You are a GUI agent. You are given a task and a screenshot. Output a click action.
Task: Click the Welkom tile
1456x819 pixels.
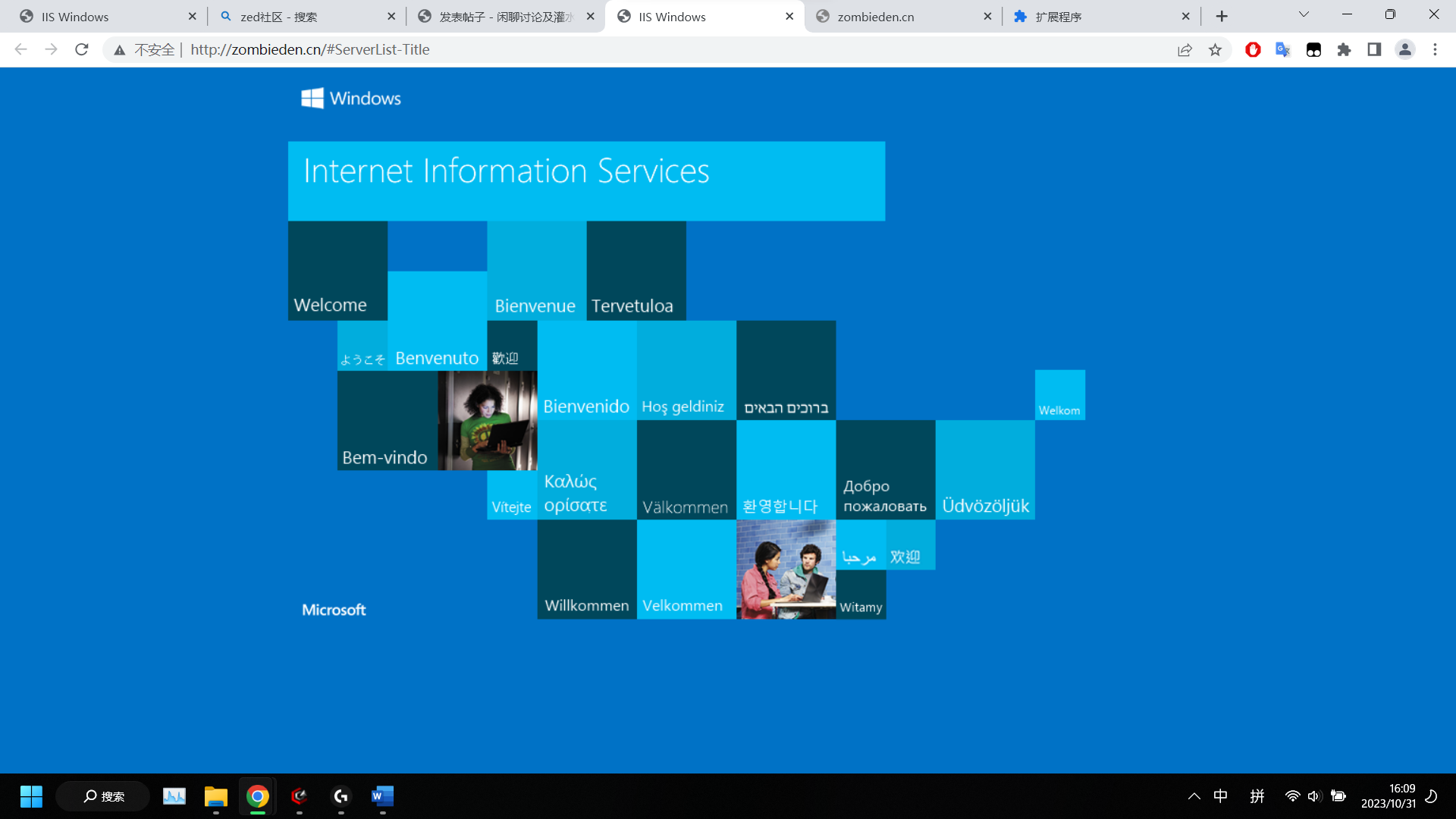[1059, 395]
